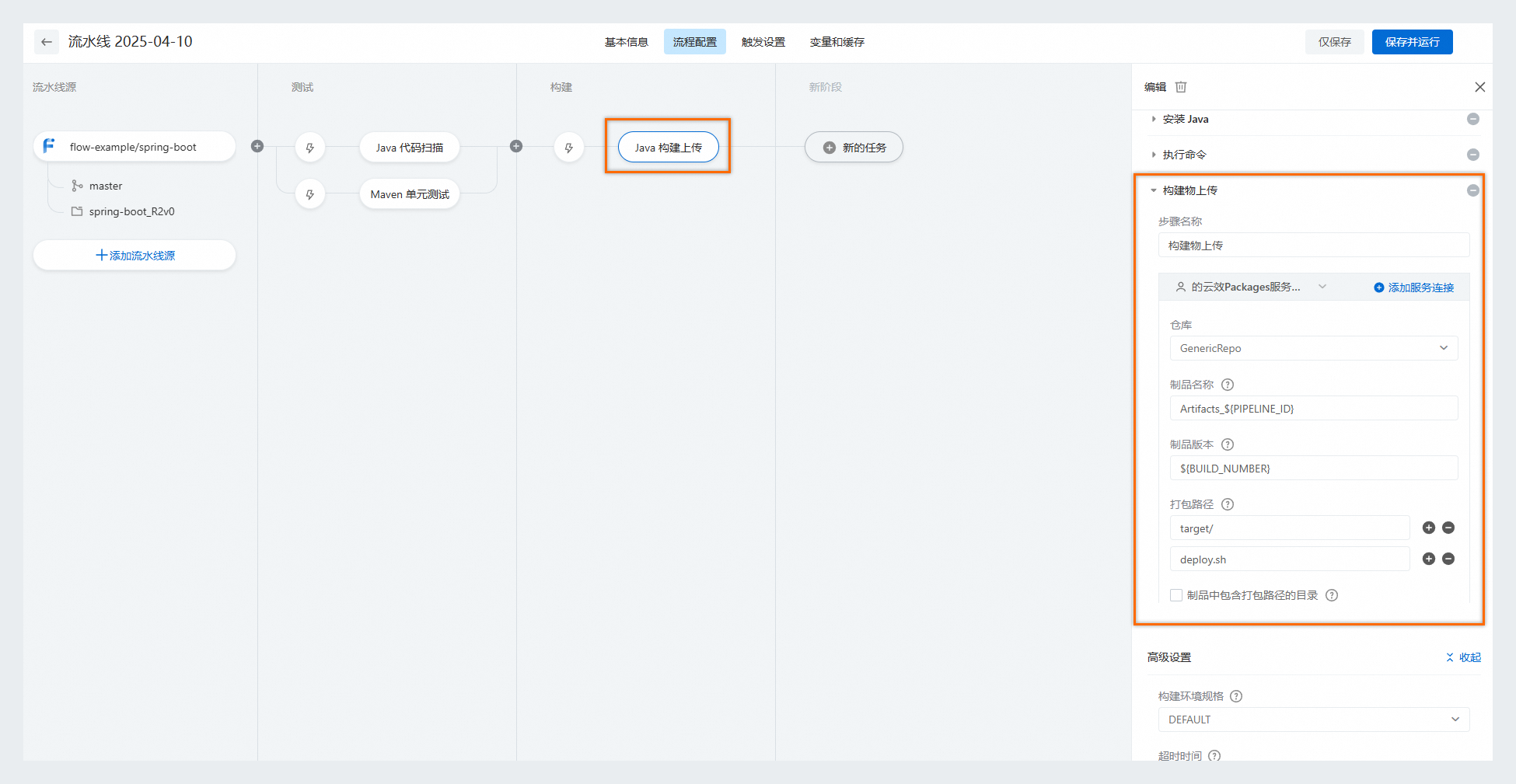Click the master branch label

pos(106,186)
